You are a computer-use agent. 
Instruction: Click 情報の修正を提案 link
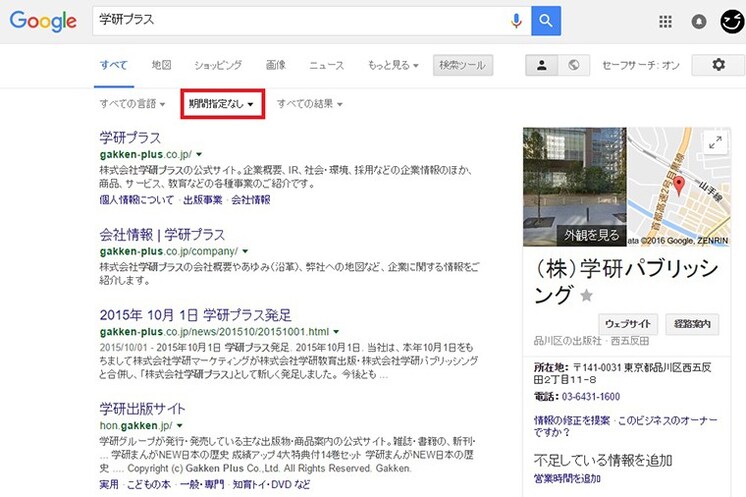pyautogui.click(x=572, y=420)
